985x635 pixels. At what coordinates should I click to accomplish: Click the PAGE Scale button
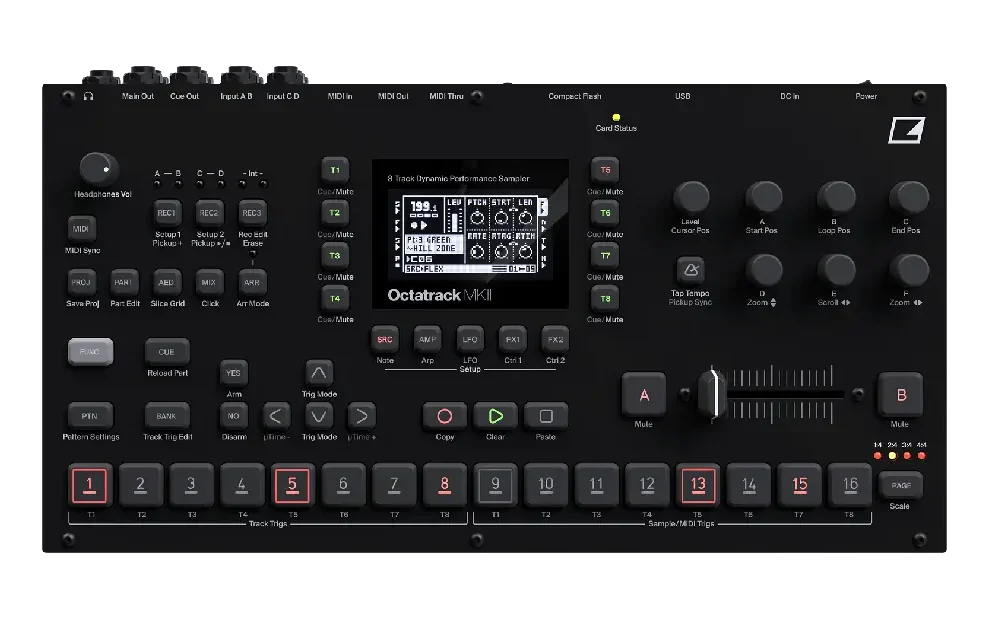901,486
